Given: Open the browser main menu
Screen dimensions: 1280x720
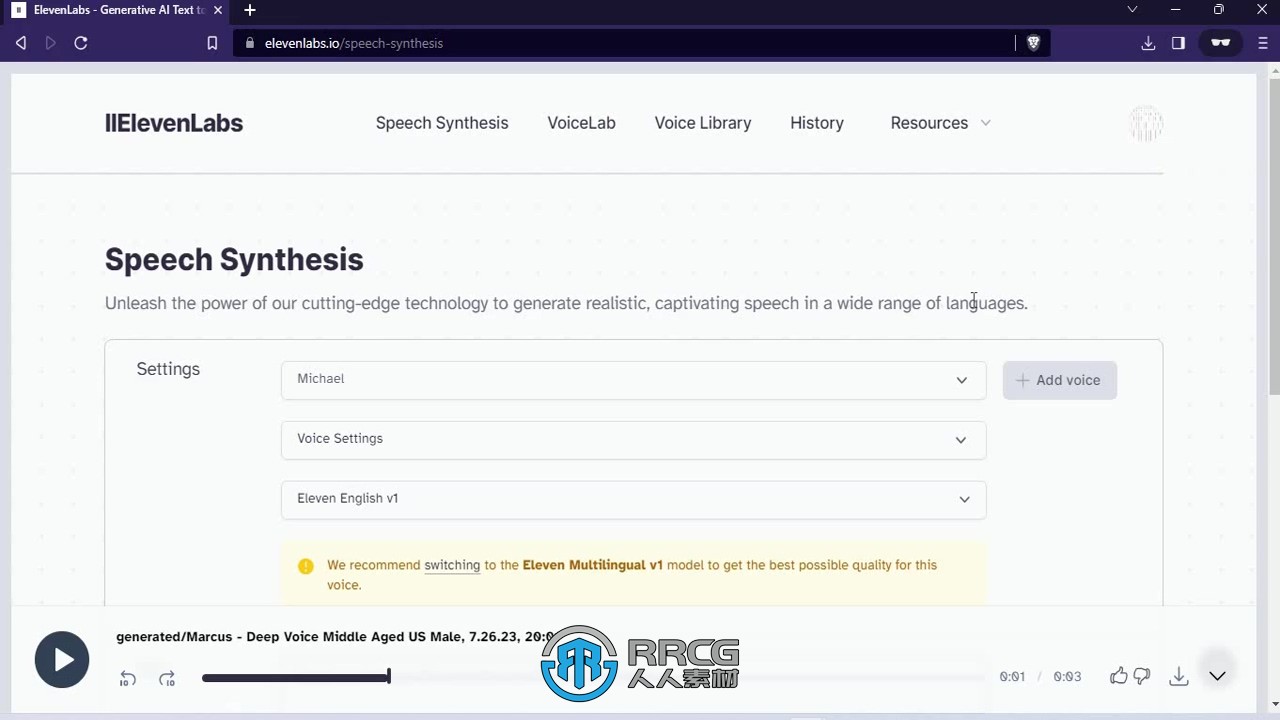Looking at the screenshot, I should coord(1263,43).
